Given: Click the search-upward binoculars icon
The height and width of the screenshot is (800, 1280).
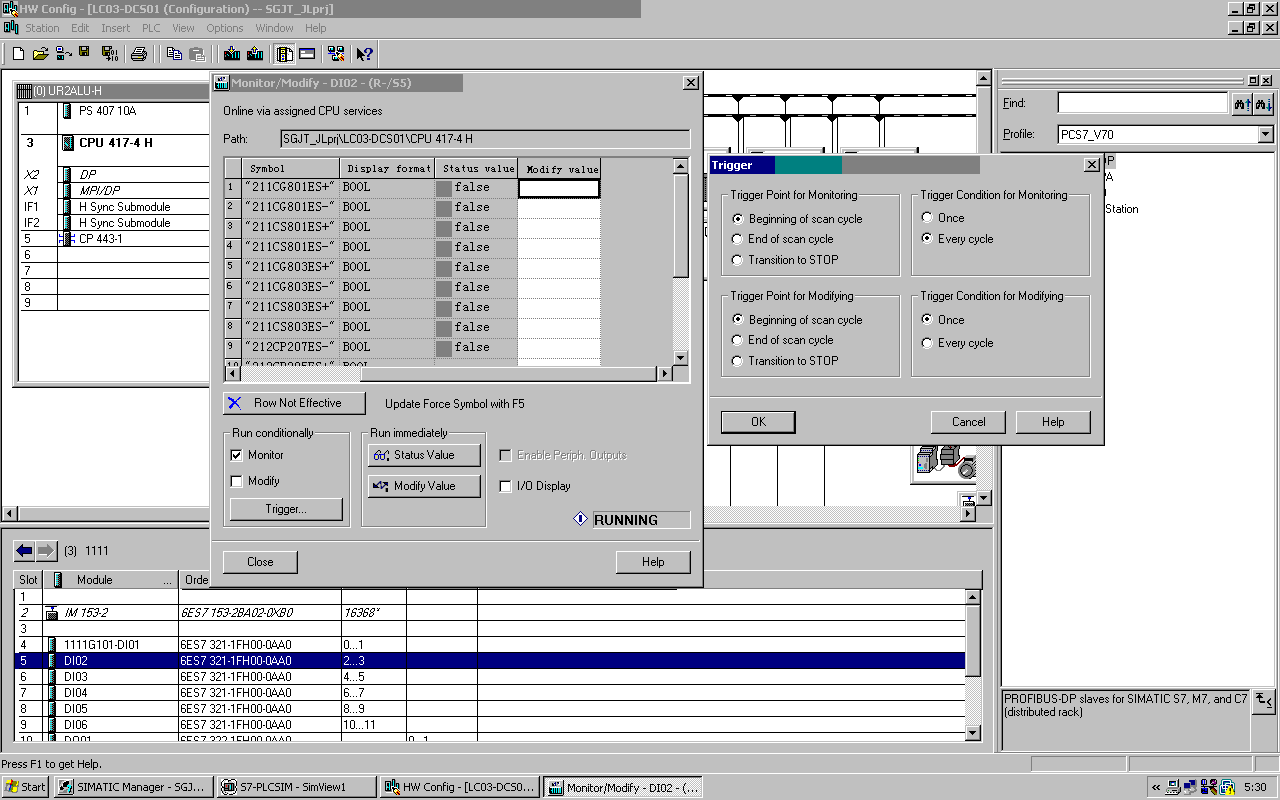Looking at the screenshot, I should click(1243, 103).
